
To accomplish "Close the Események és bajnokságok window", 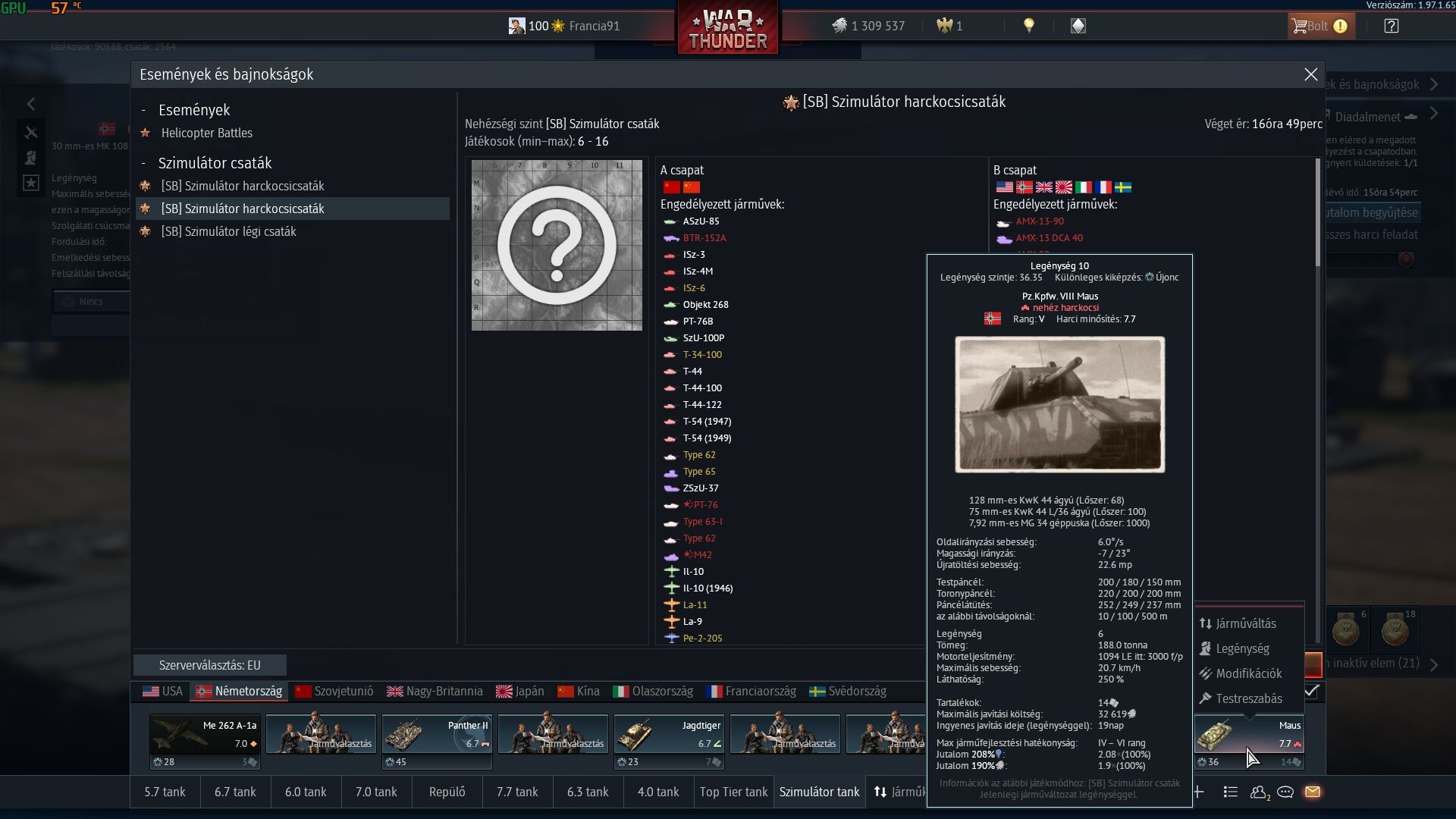I will tap(1310, 74).
